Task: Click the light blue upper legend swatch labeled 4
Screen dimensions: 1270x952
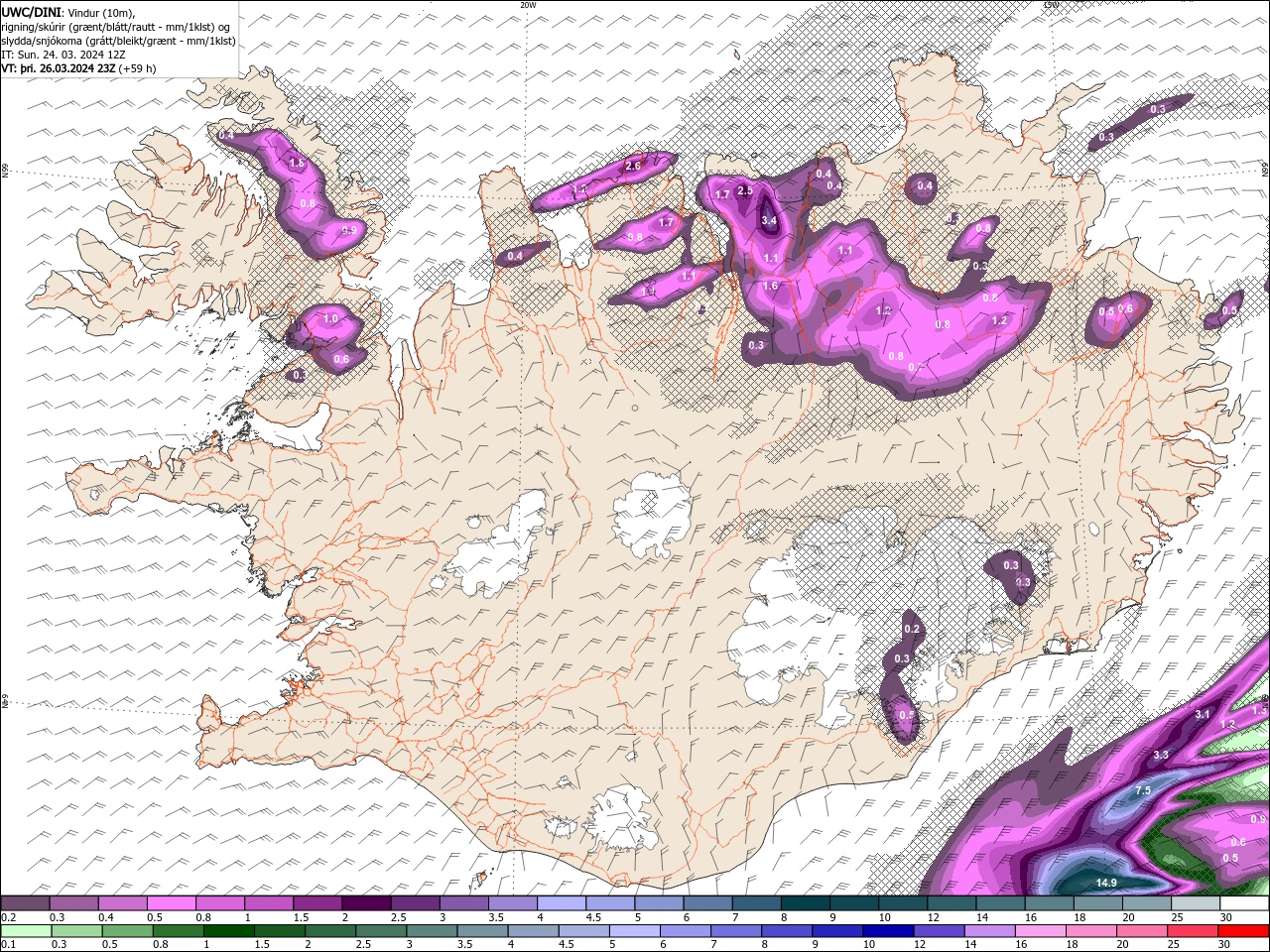Action: click(560, 903)
